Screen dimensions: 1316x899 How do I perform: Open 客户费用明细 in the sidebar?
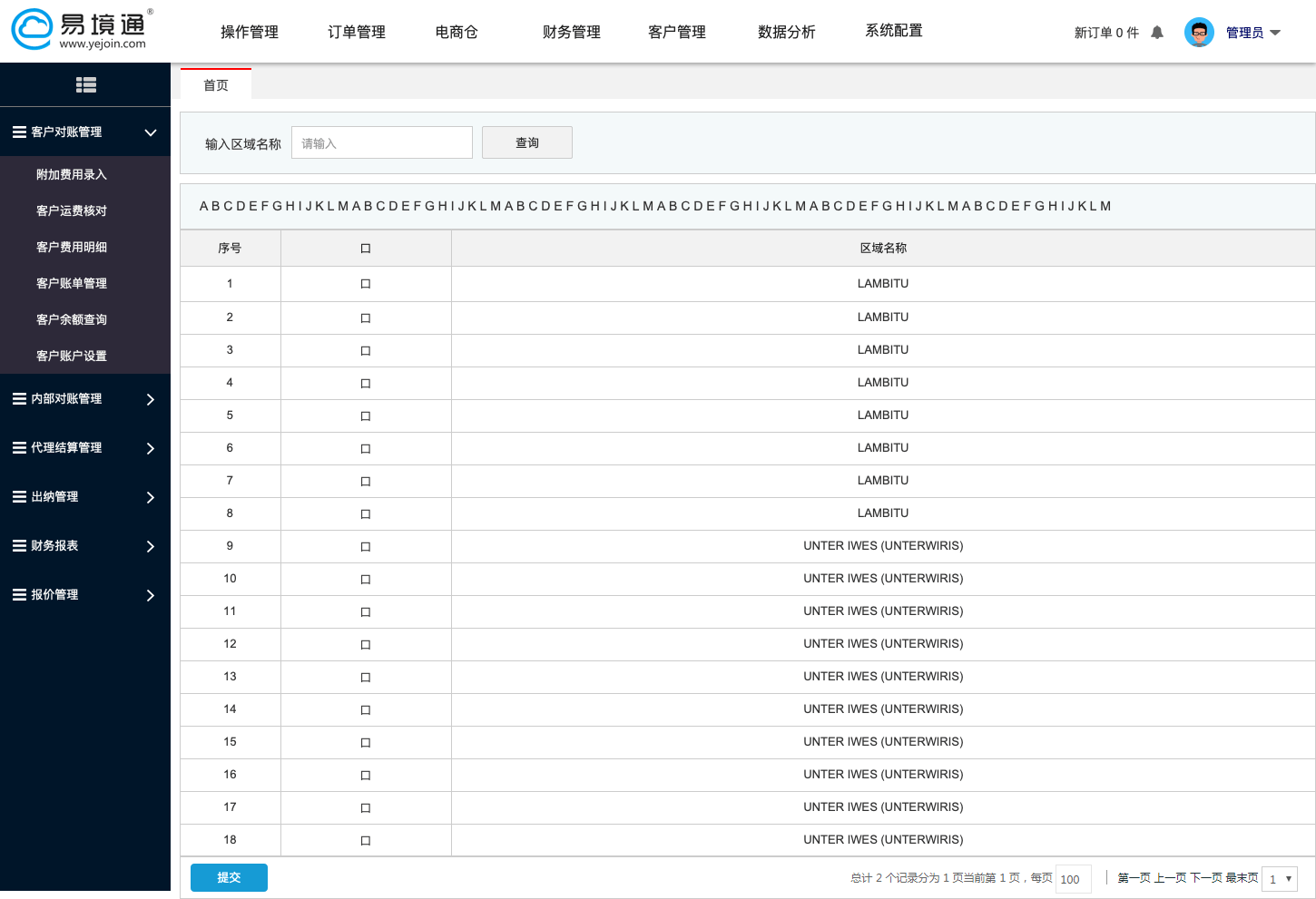coord(72,247)
